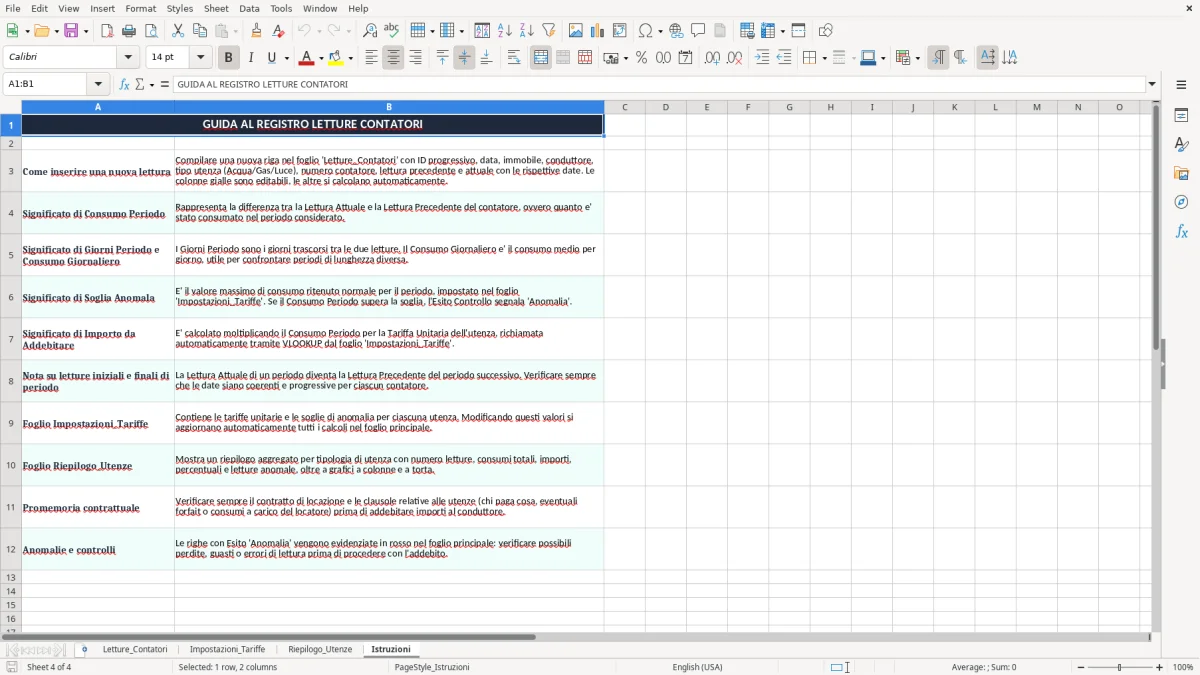Open sidebar Functions fx panel icon
The height and width of the screenshot is (675, 1200).
point(1181,232)
